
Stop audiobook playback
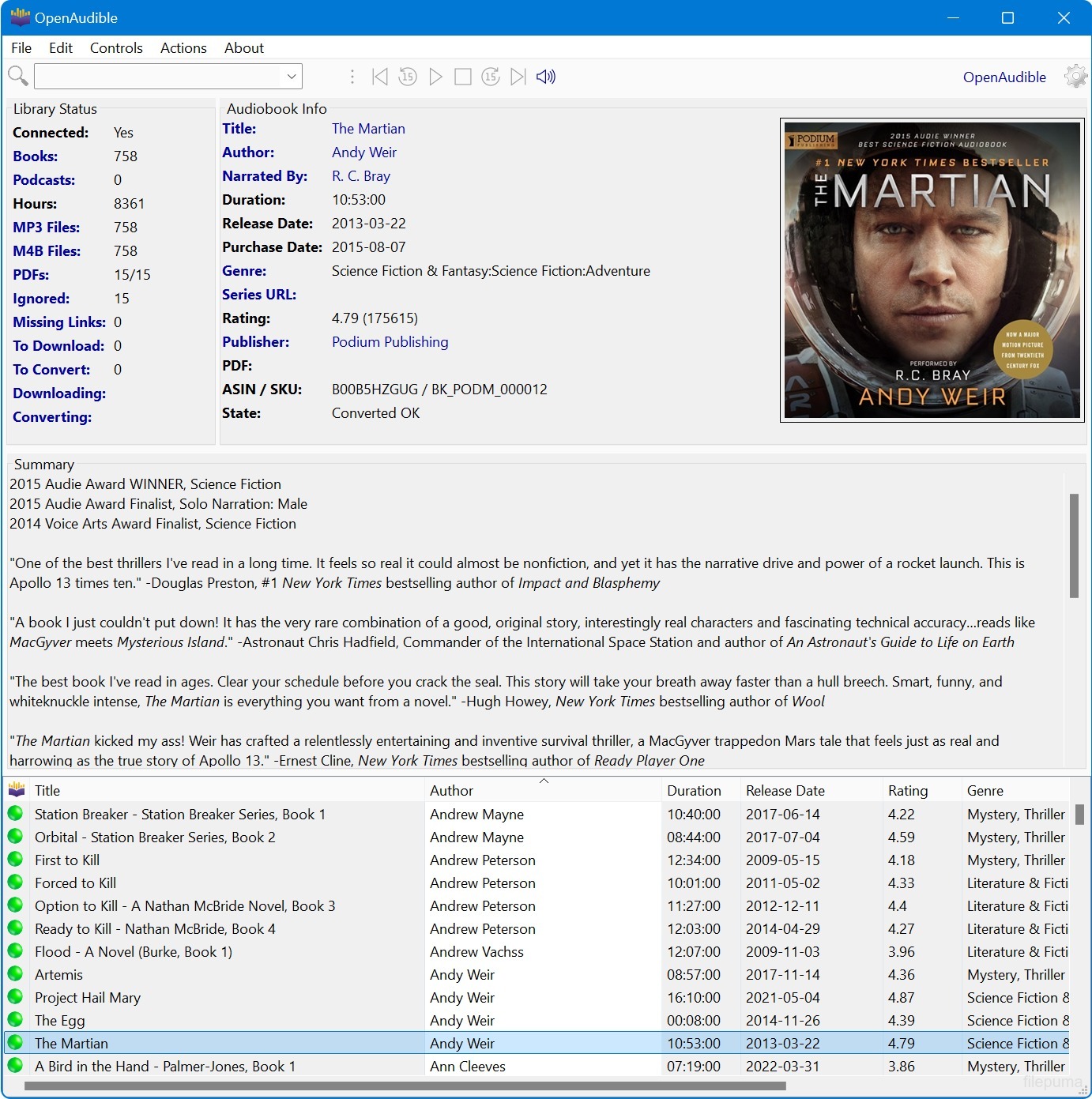(x=463, y=77)
